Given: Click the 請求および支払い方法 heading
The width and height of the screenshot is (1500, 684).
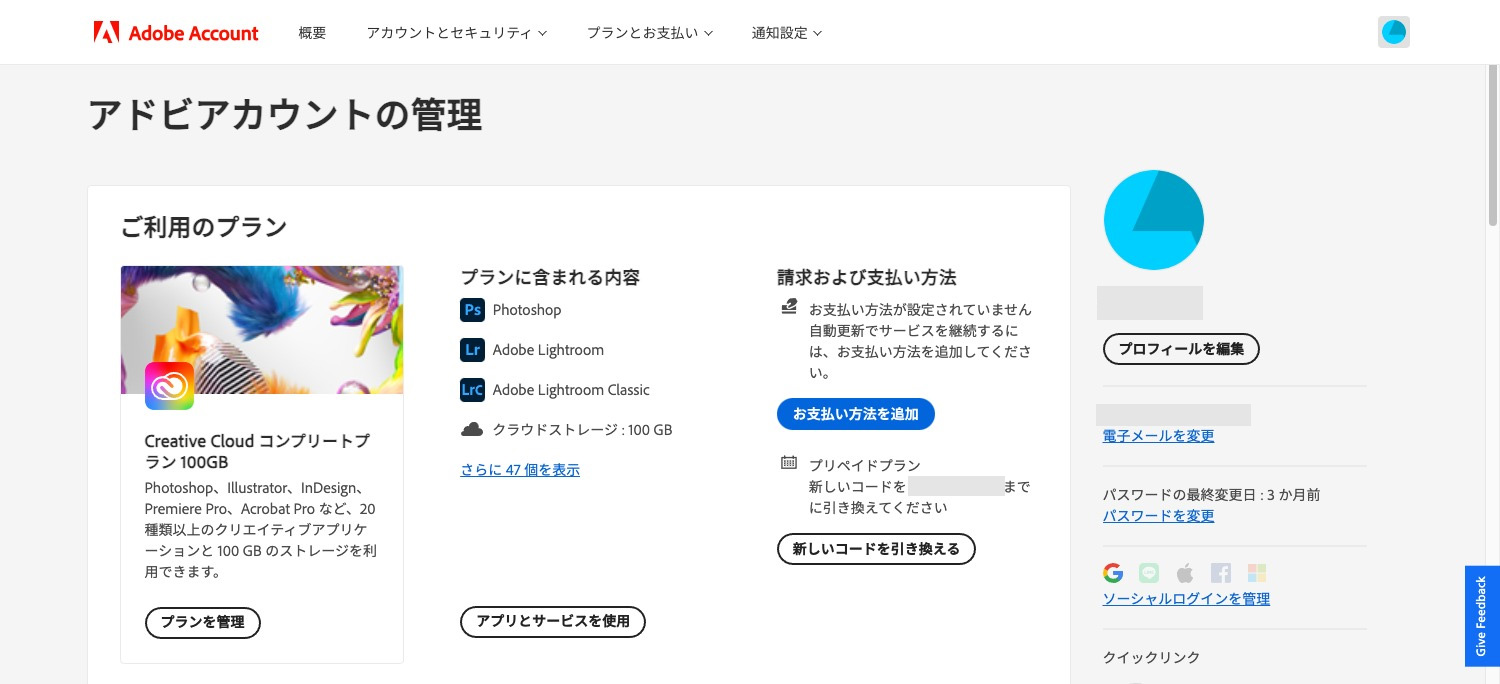Looking at the screenshot, I should 867,277.
